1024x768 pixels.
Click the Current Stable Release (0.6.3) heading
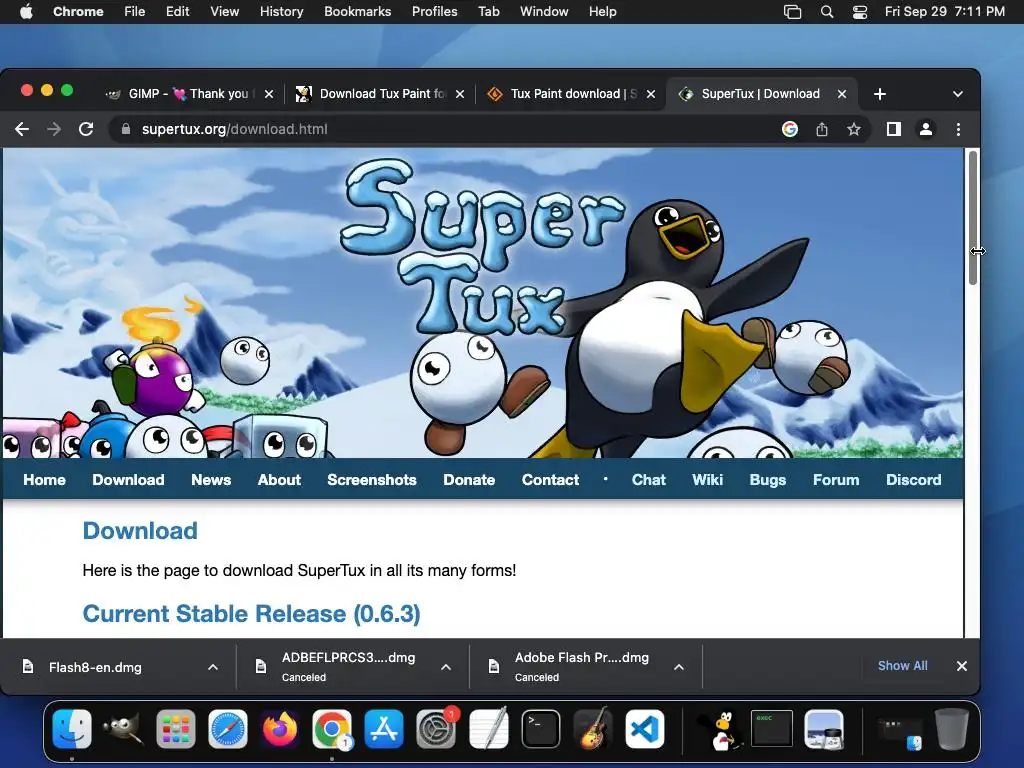pyautogui.click(x=251, y=614)
